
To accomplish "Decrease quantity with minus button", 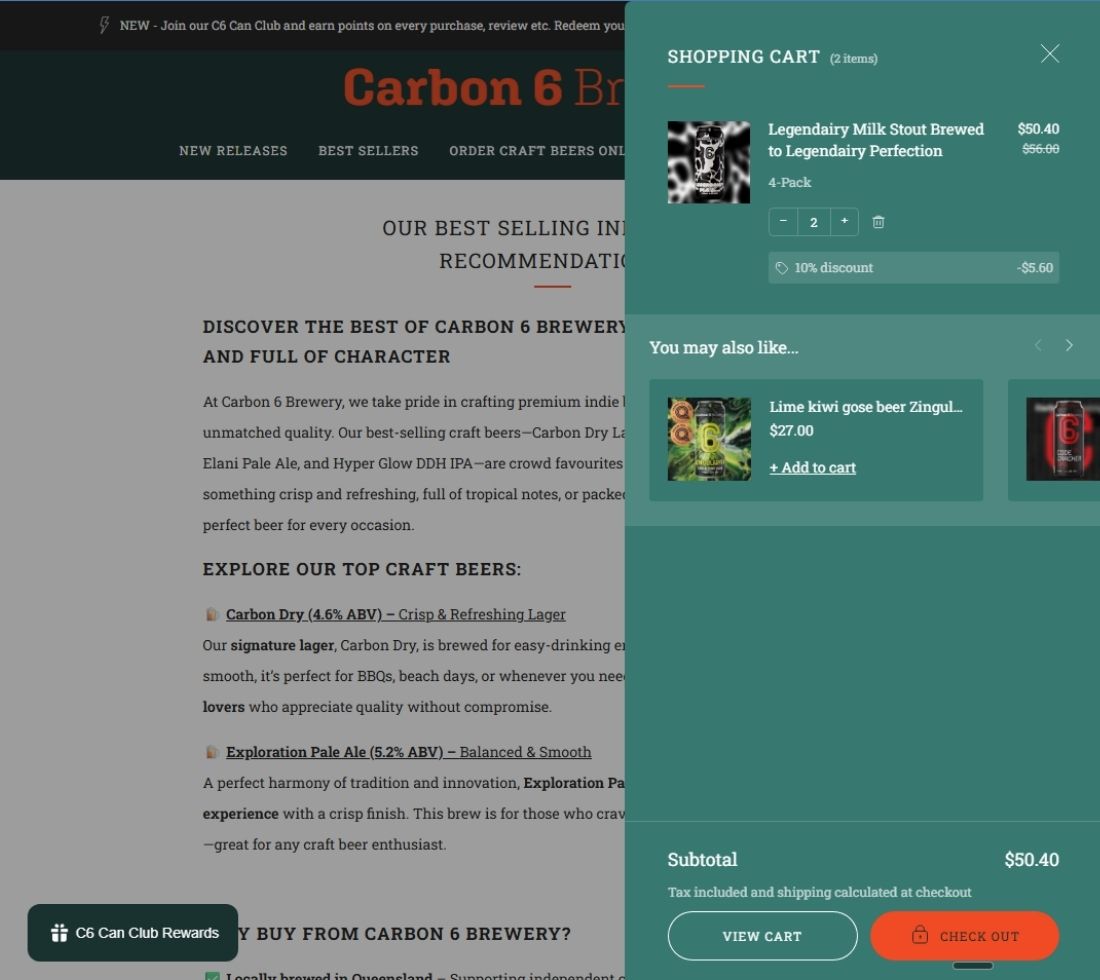I will coord(783,222).
